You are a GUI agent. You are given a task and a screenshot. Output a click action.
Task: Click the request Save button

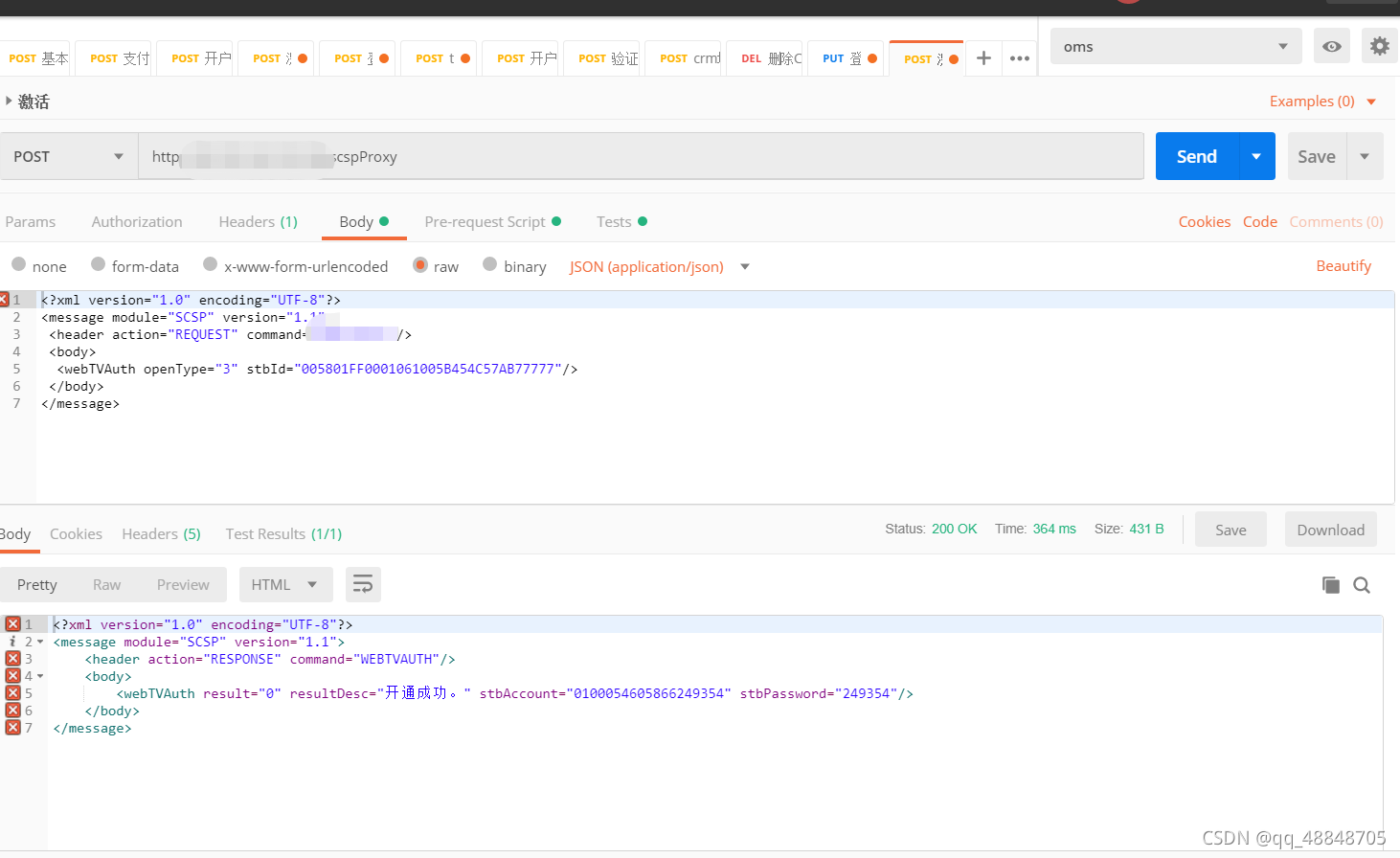[x=1317, y=156]
